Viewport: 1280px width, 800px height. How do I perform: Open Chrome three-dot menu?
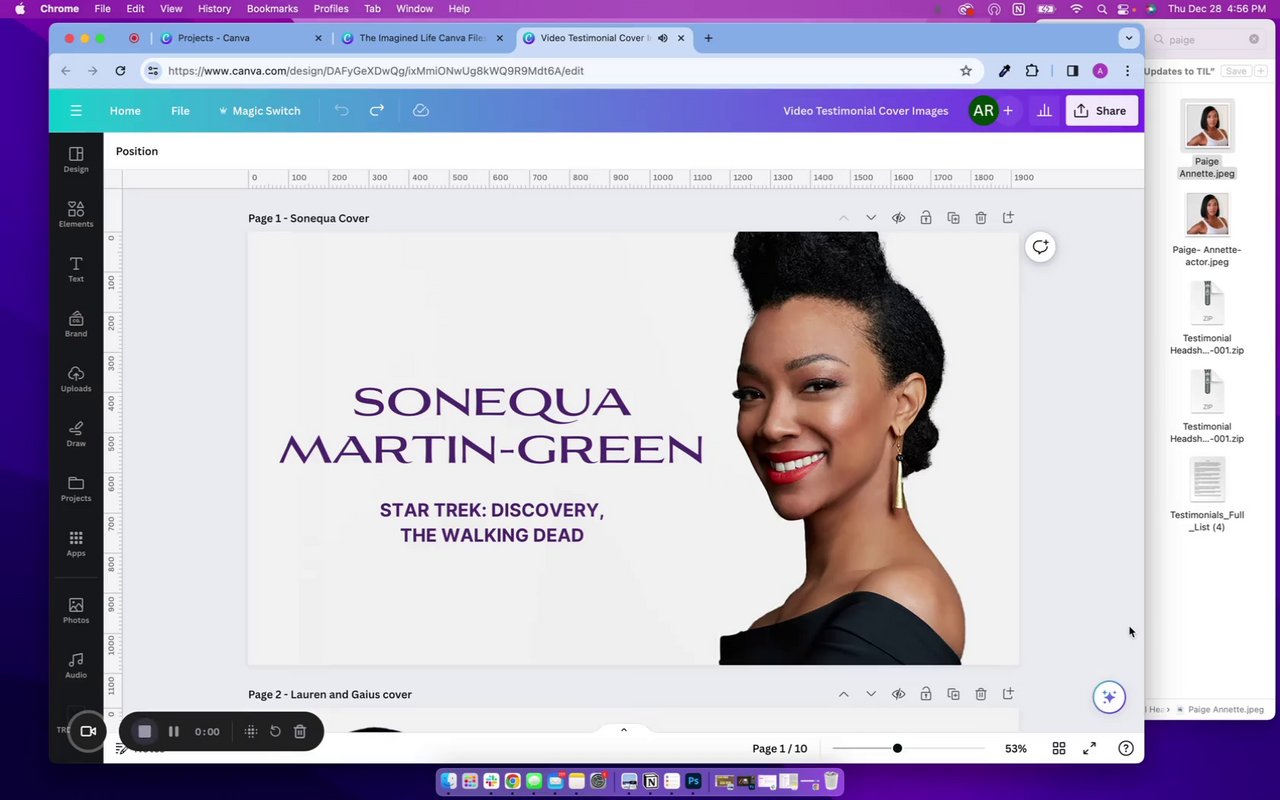click(1127, 71)
